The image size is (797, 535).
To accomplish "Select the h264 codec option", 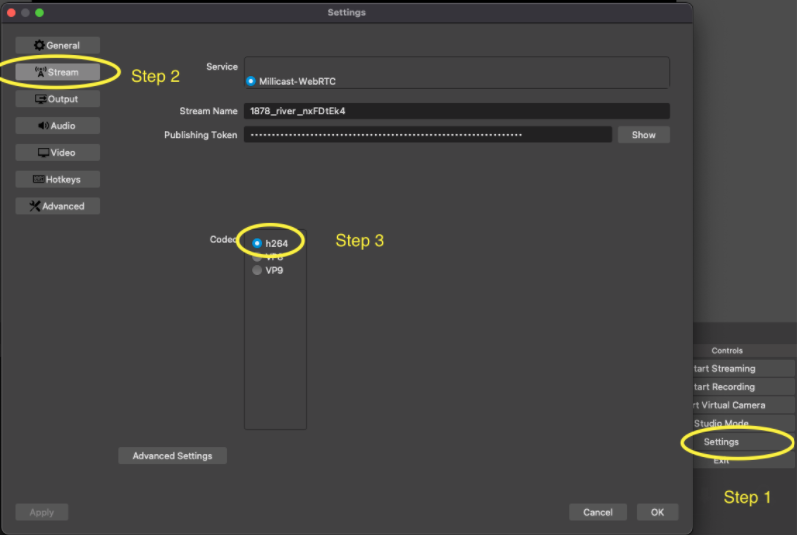I will [x=258, y=243].
